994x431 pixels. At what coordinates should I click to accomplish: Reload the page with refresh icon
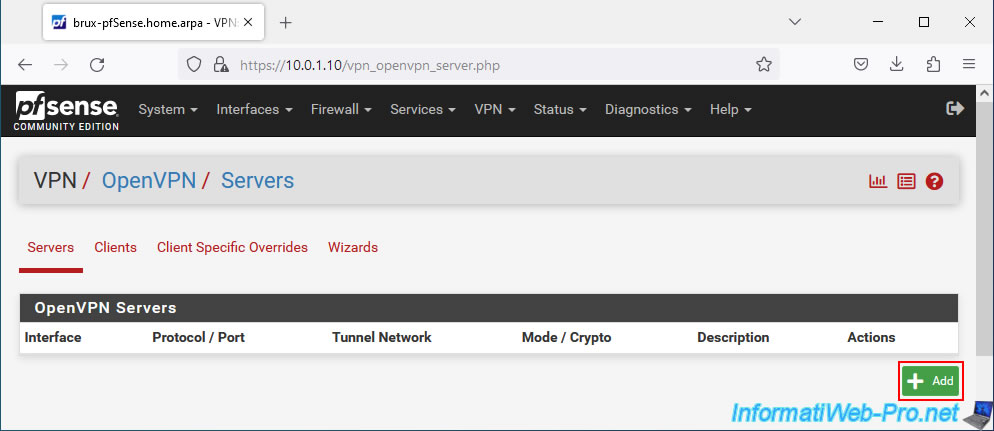[x=97, y=64]
